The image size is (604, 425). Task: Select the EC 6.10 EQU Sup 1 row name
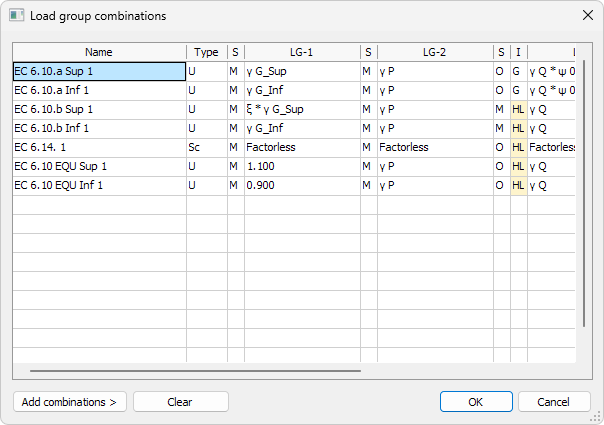(99, 166)
